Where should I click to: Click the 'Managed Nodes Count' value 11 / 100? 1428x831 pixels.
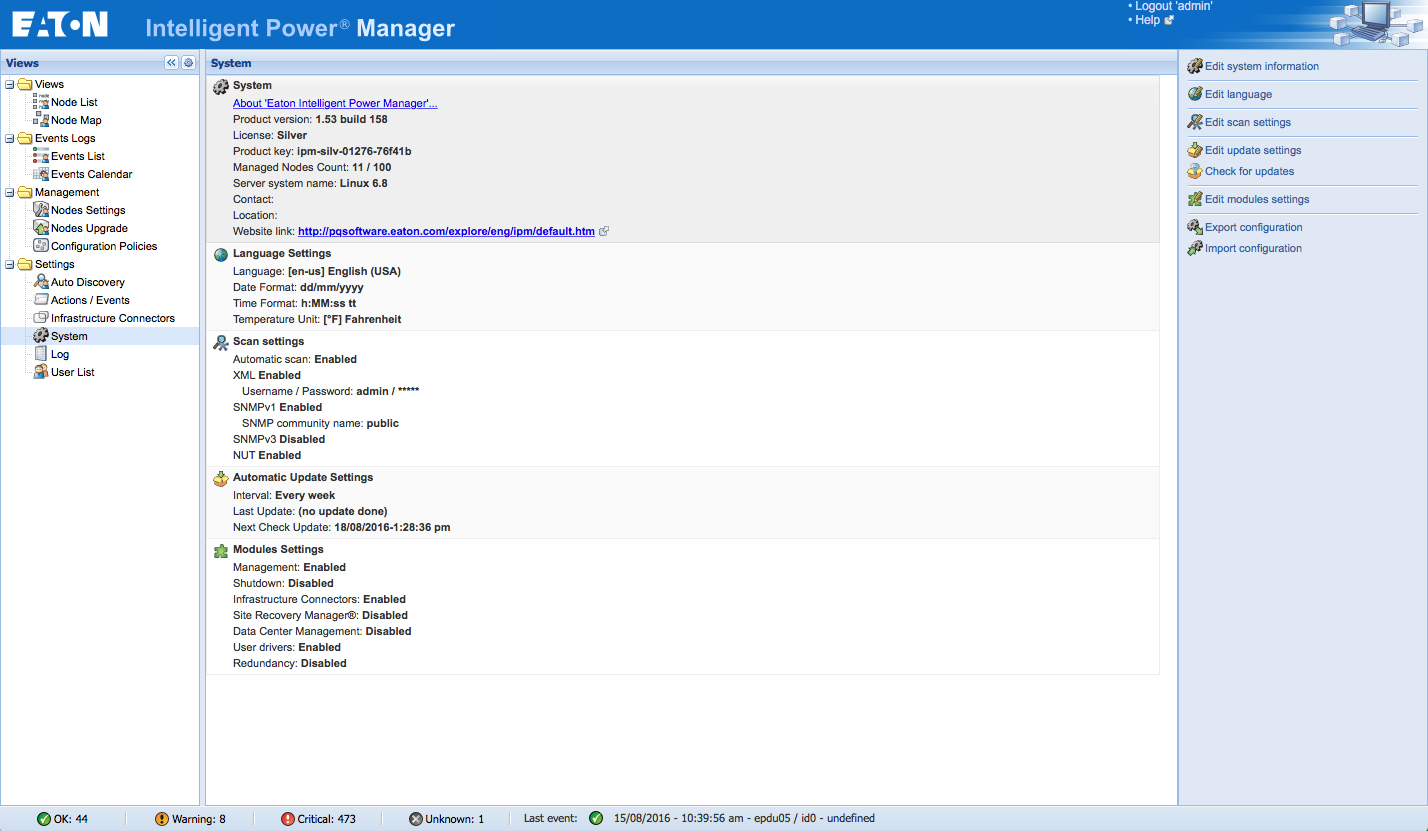tap(372, 167)
